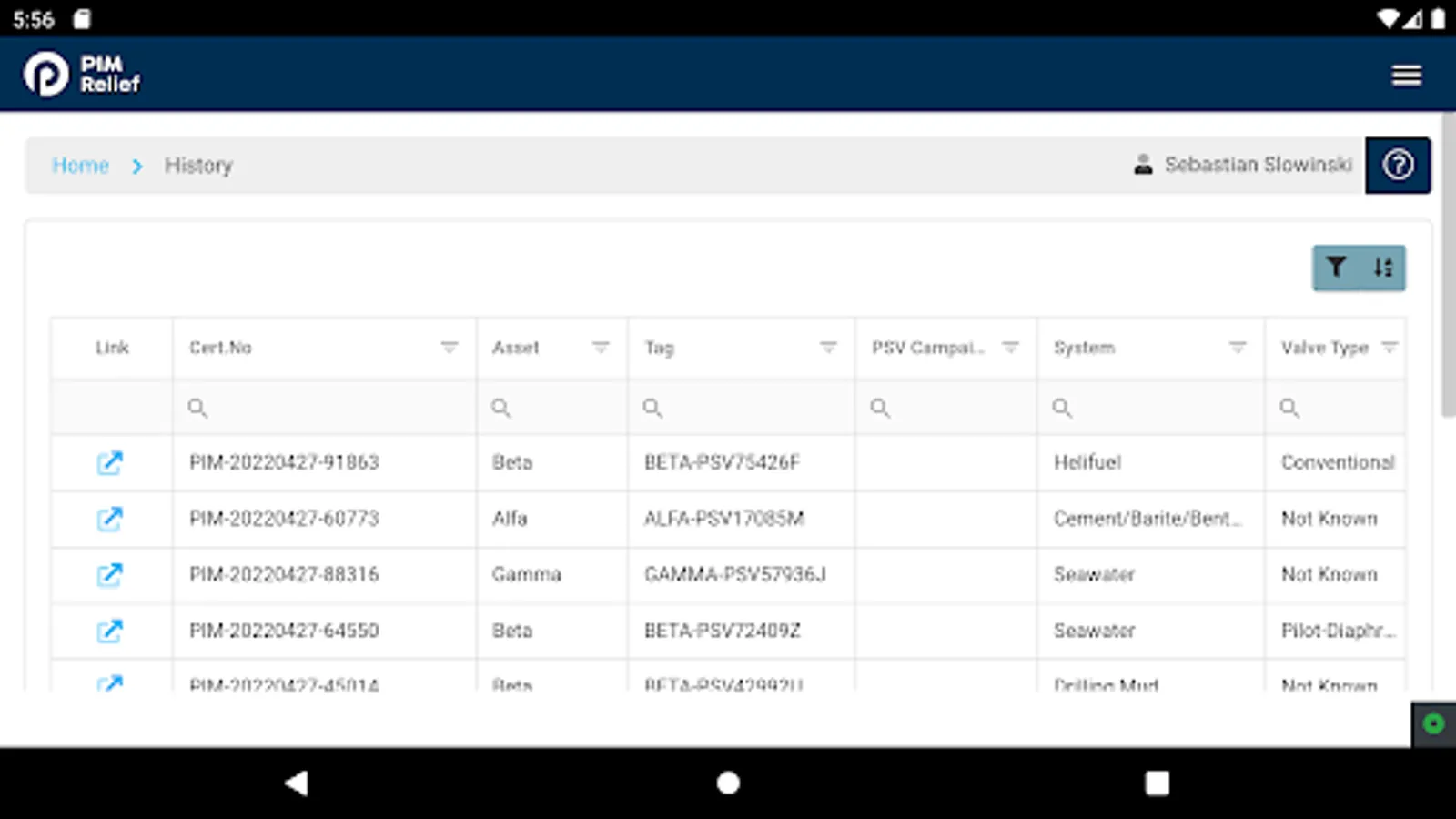Open the Cert.No column filter
The image size is (1456, 819).
click(449, 347)
